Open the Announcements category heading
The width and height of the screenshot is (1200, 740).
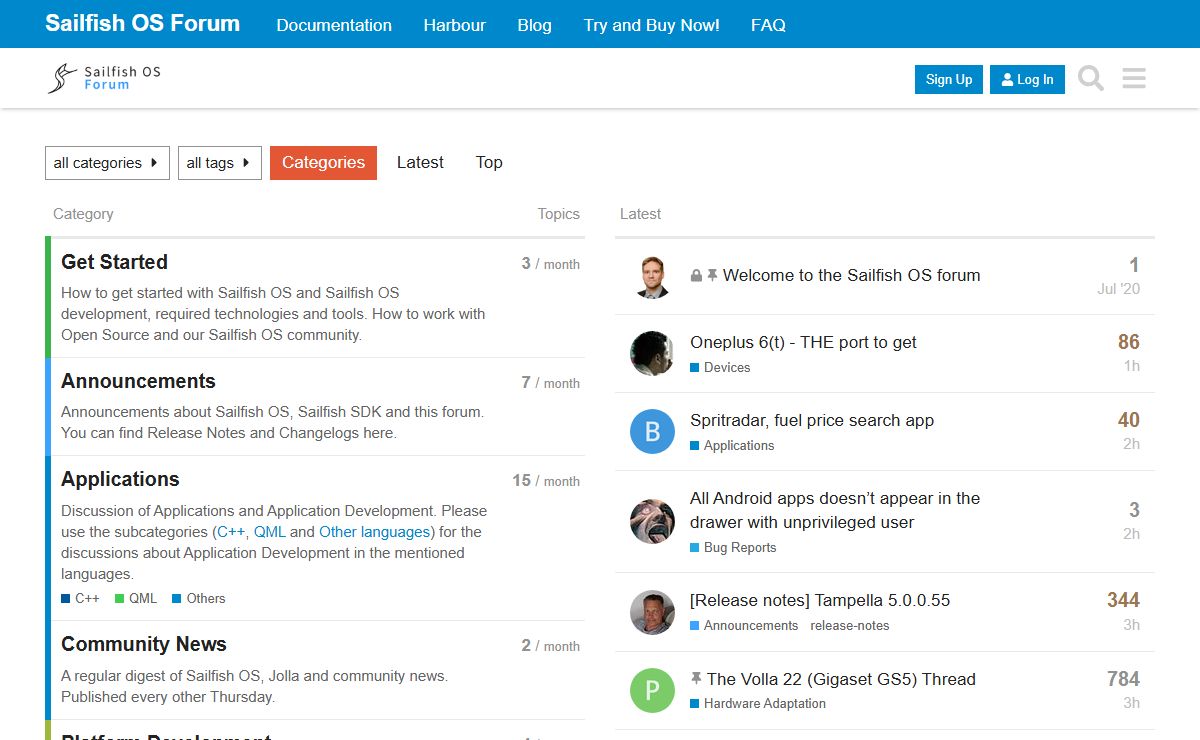(138, 381)
